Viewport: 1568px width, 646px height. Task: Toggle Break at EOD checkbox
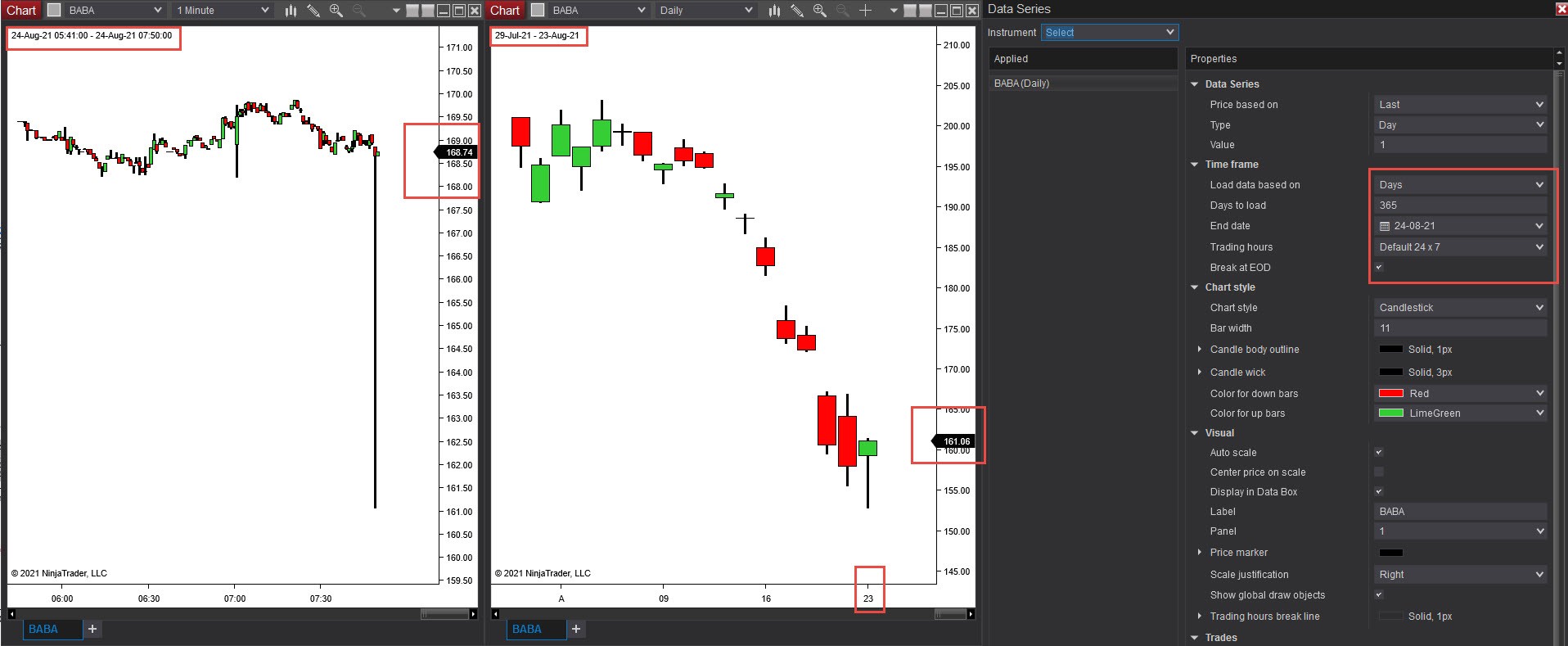pos(1379,268)
